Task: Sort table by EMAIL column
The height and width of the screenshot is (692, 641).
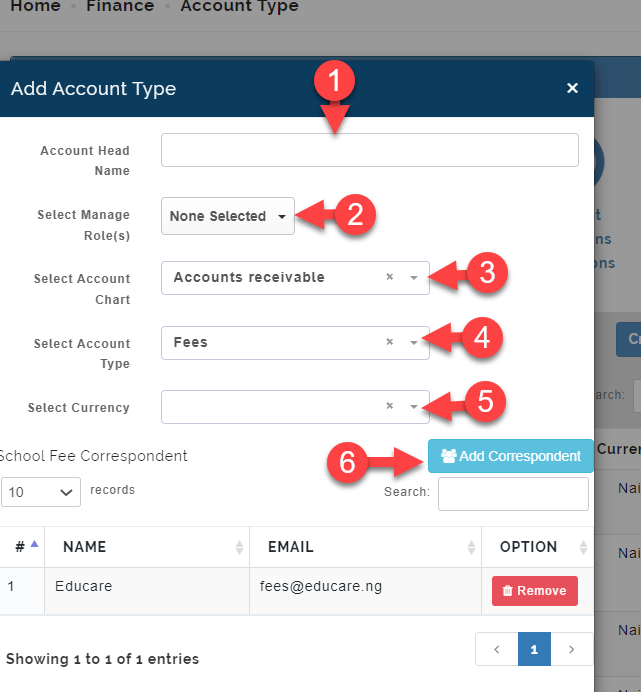Action: [365, 547]
